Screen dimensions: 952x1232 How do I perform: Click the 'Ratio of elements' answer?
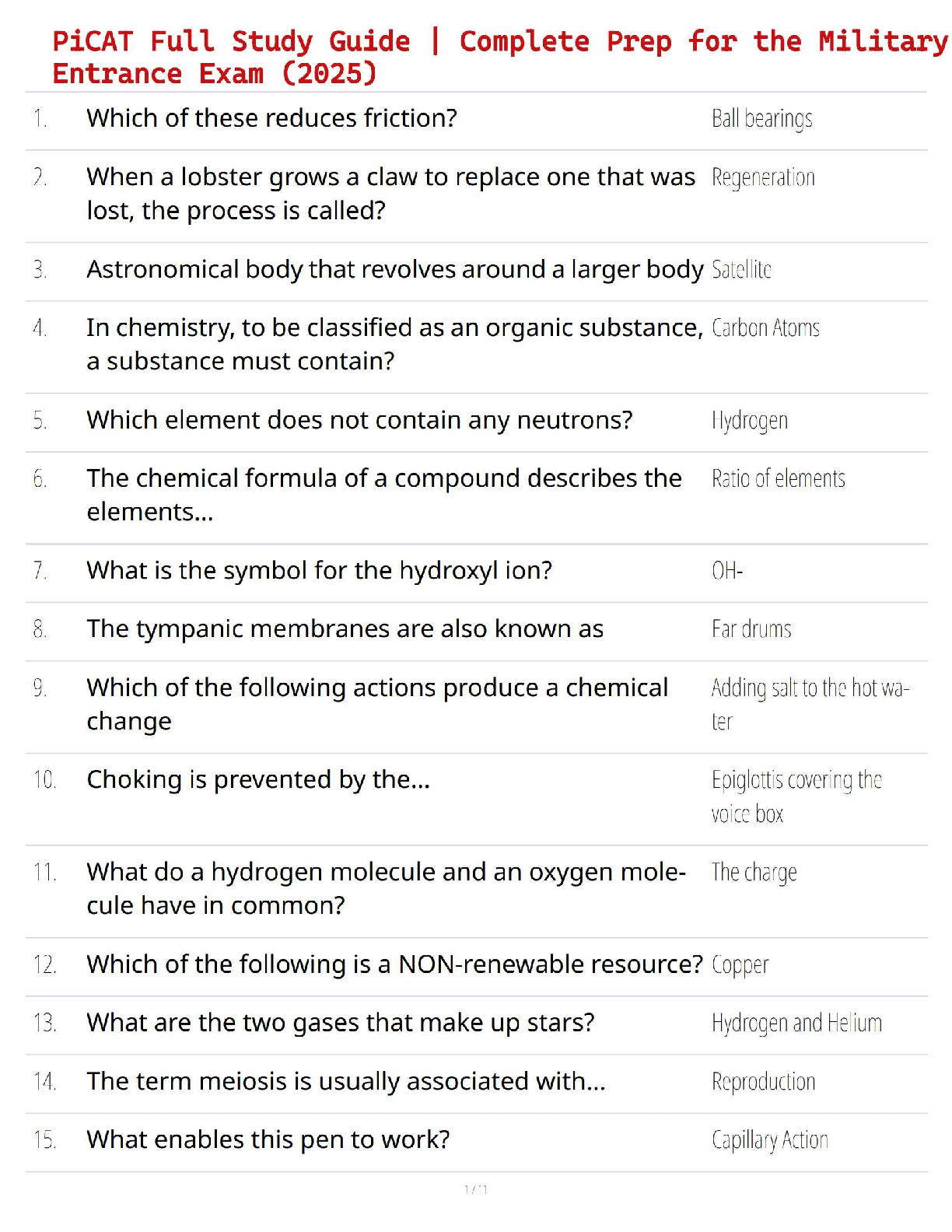pos(778,478)
